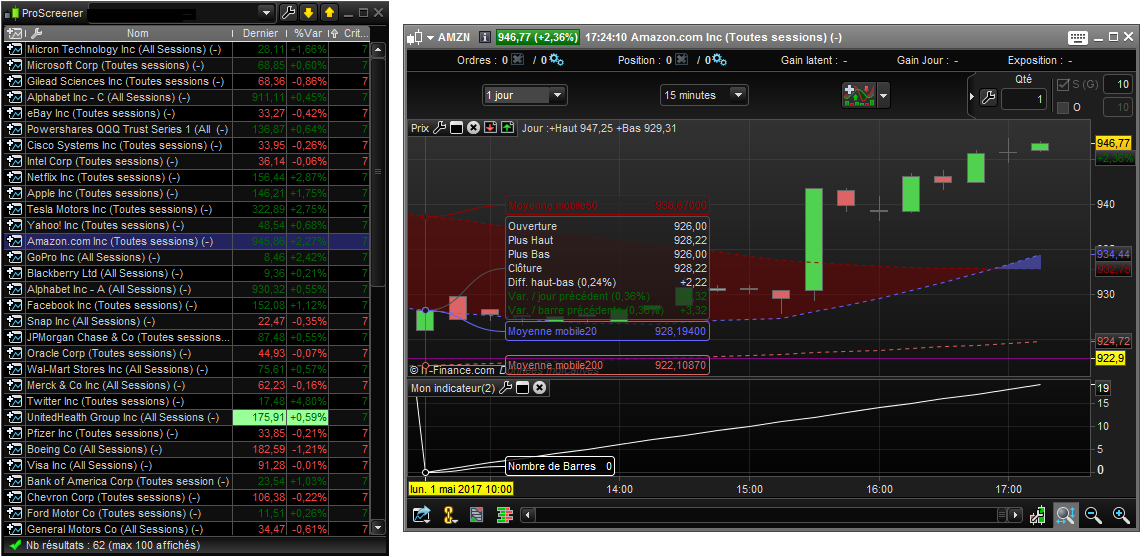Open chart icon for Tesla Motors row
The width and height of the screenshot is (1144, 557).
pos(15,210)
